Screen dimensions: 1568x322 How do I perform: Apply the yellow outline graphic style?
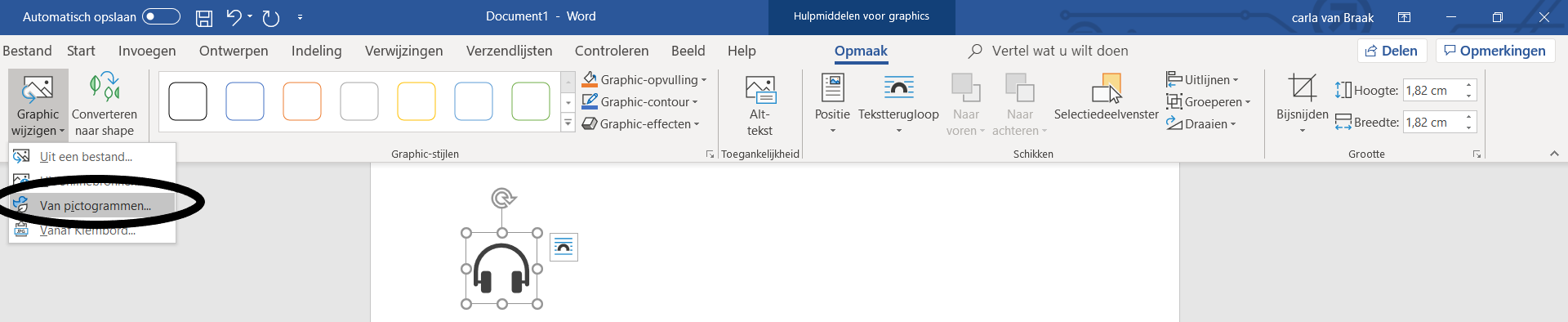(x=416, y=101)
